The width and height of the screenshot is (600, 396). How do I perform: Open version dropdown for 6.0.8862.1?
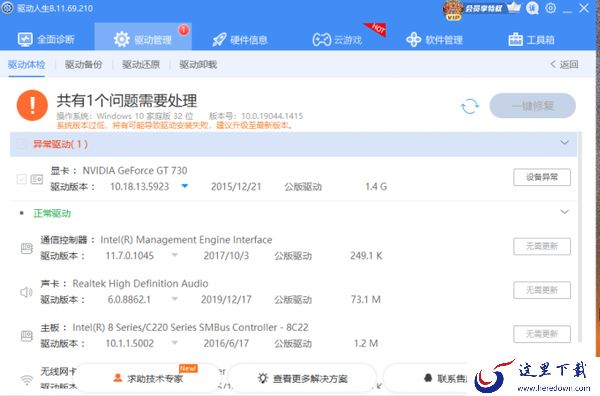174,299
